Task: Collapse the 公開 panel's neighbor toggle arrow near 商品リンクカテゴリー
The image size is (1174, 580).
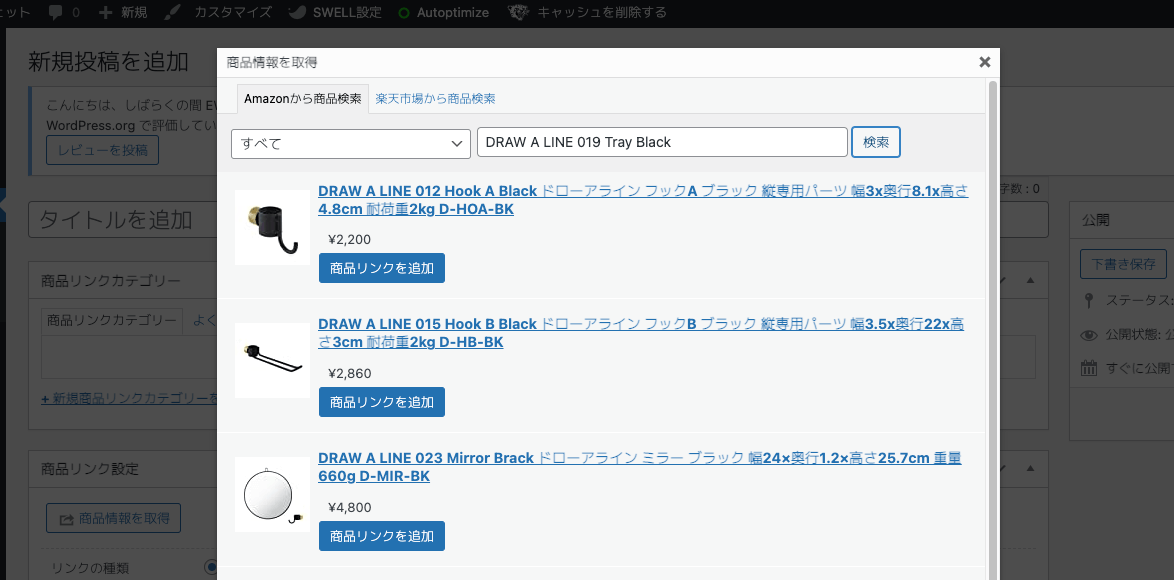Action: 1030,281
